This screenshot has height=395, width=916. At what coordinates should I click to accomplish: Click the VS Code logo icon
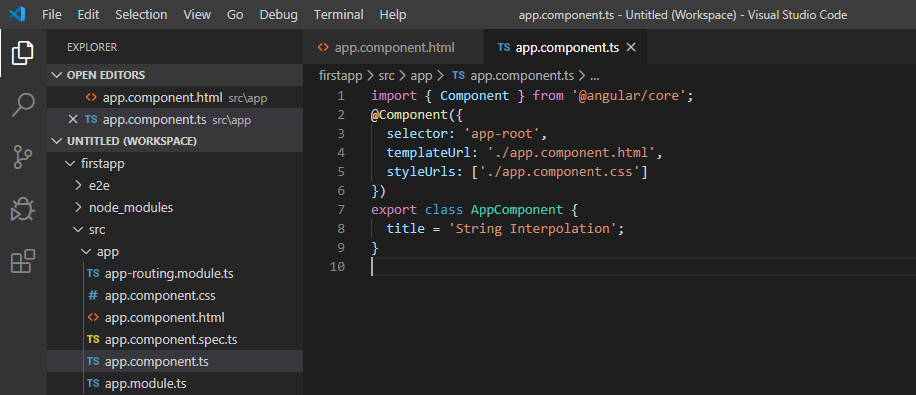pos(18,14)
